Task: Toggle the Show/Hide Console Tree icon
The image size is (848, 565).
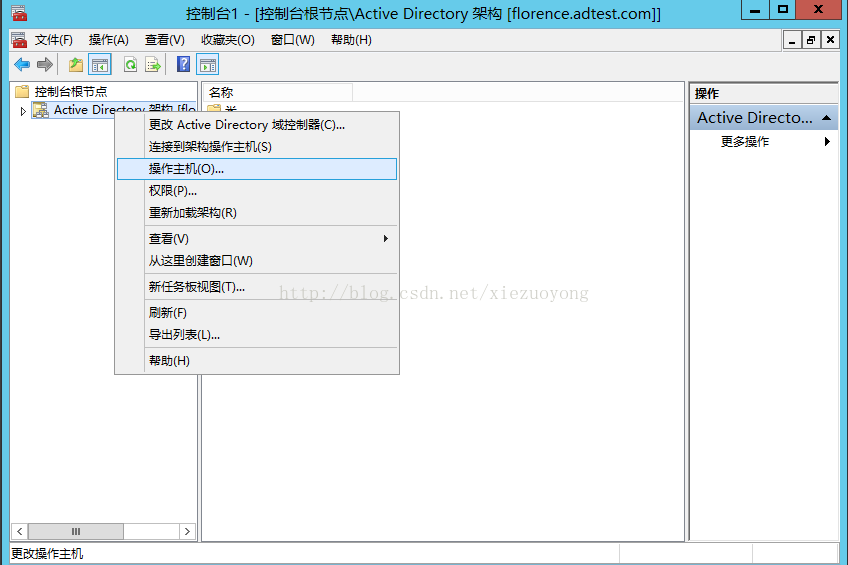Action: pos(100,65)
